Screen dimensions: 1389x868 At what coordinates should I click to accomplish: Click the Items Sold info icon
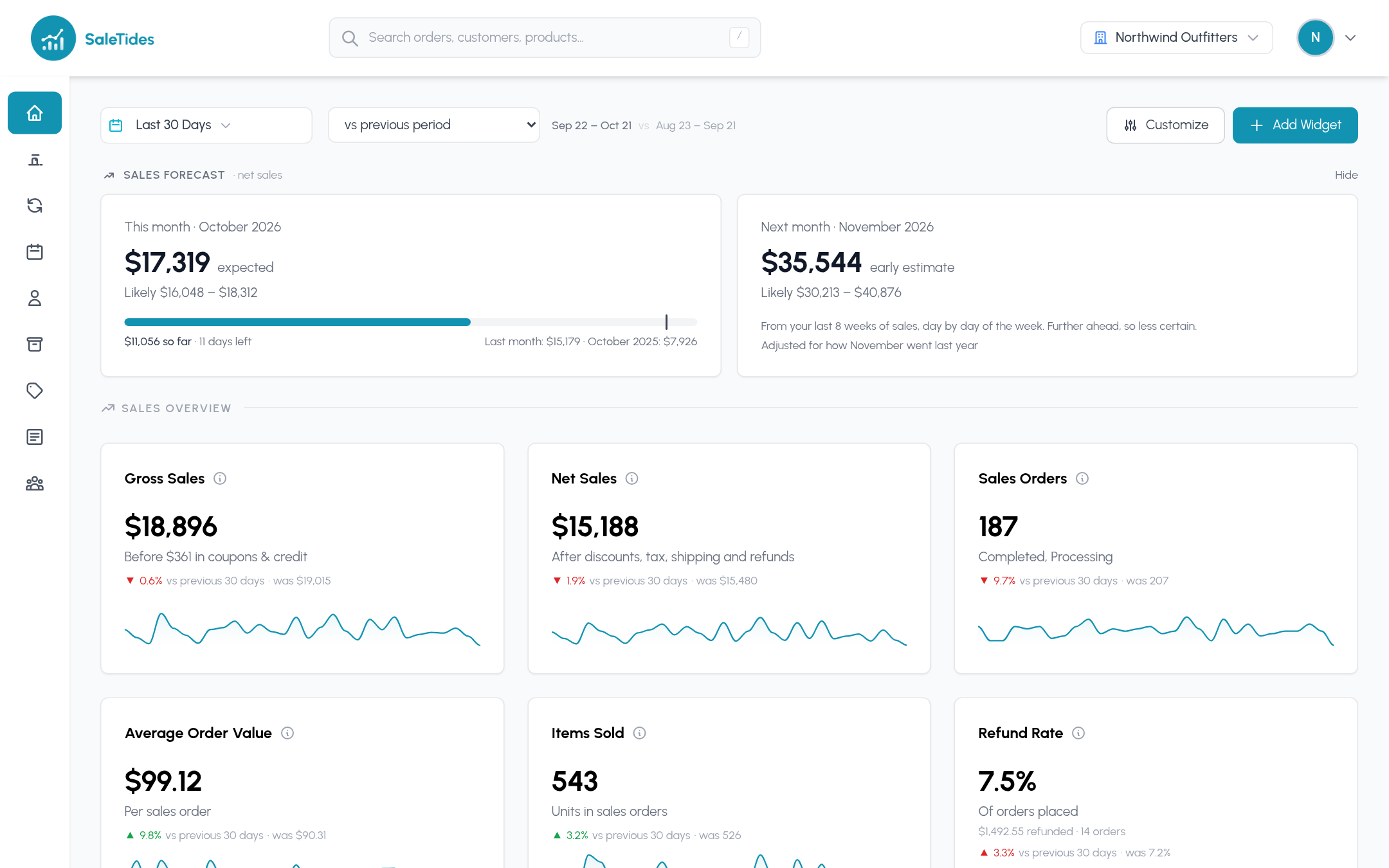pos(640,733)
